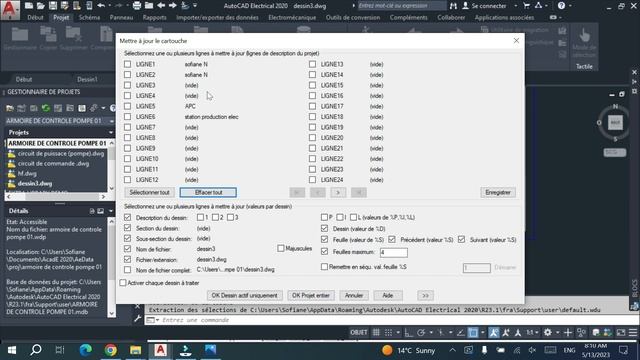Image resolution: width=640 pixels, height=360 pixels.
Task: Check the LIGNE5 APC checkbox
Action: click(127, 106)
